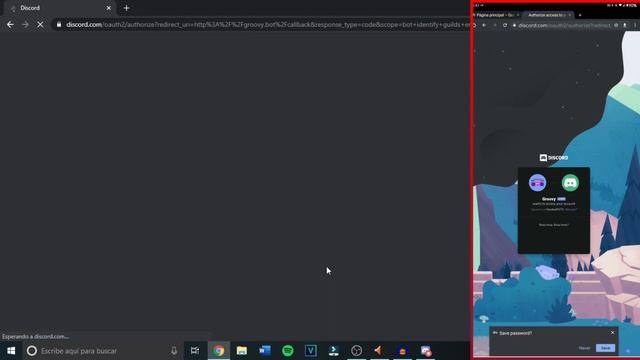This screenshot has height=360, width=640.
Task: View site info via the lock icon
Action: (59, 24)
